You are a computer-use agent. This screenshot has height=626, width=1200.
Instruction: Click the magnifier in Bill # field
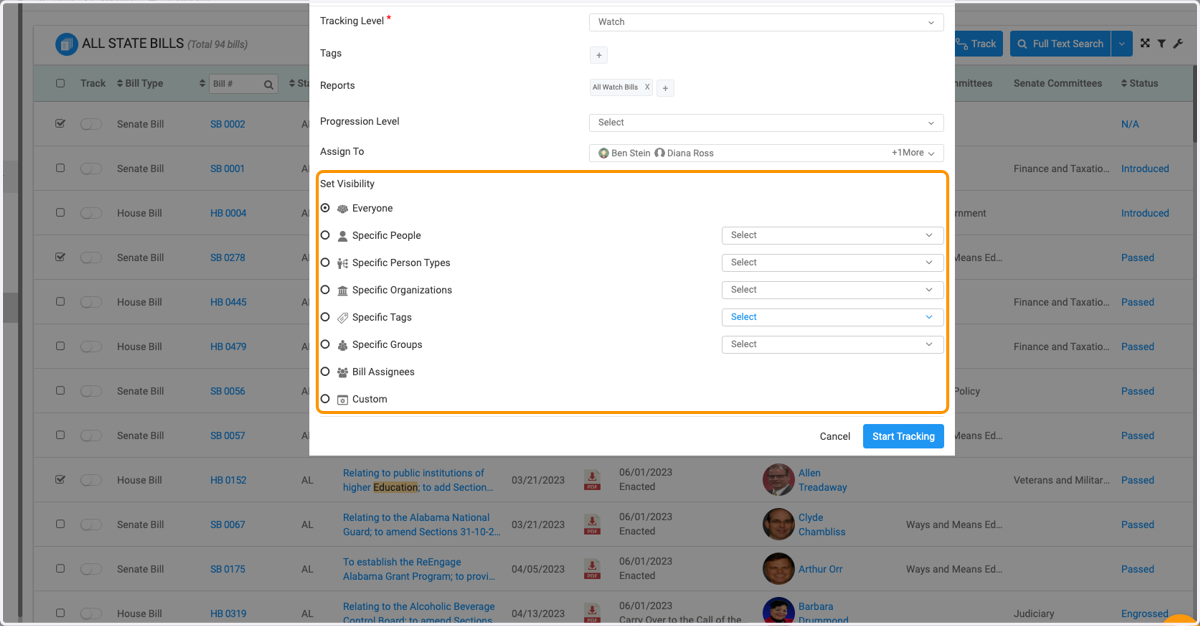click(x=269, y=85)
